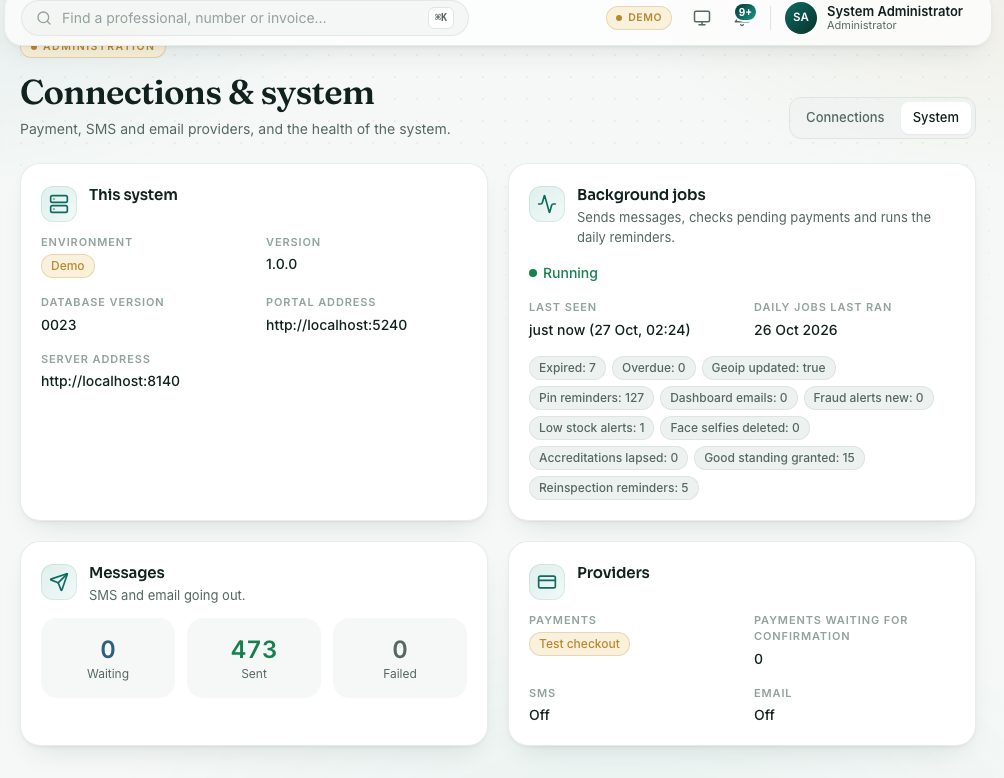This screenshot has height=778, width=1004.
Task: Click the Expired: 7 chip
Action: [567, 368]
